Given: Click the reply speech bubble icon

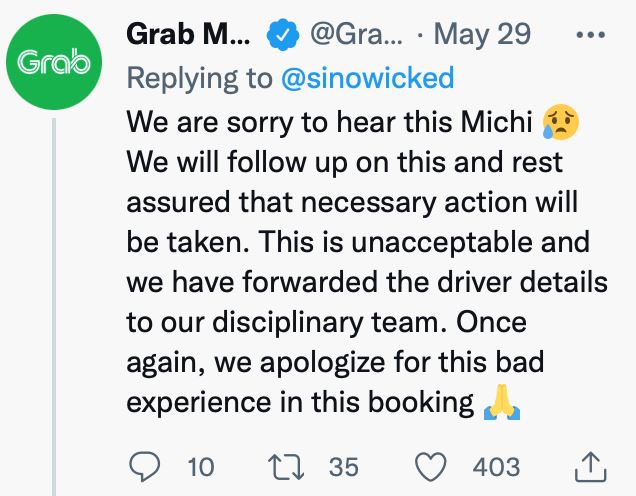Looking at the screenshot, I should [146, 465].
